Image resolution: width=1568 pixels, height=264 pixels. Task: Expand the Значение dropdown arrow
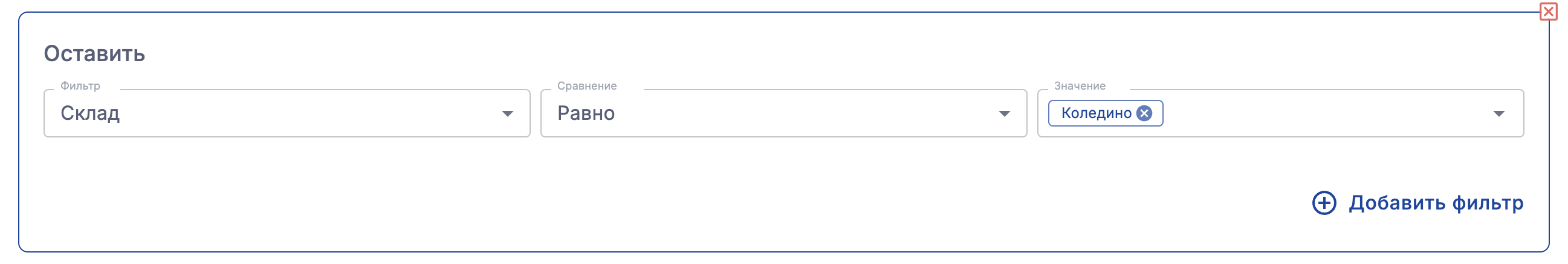[1499, 114]
